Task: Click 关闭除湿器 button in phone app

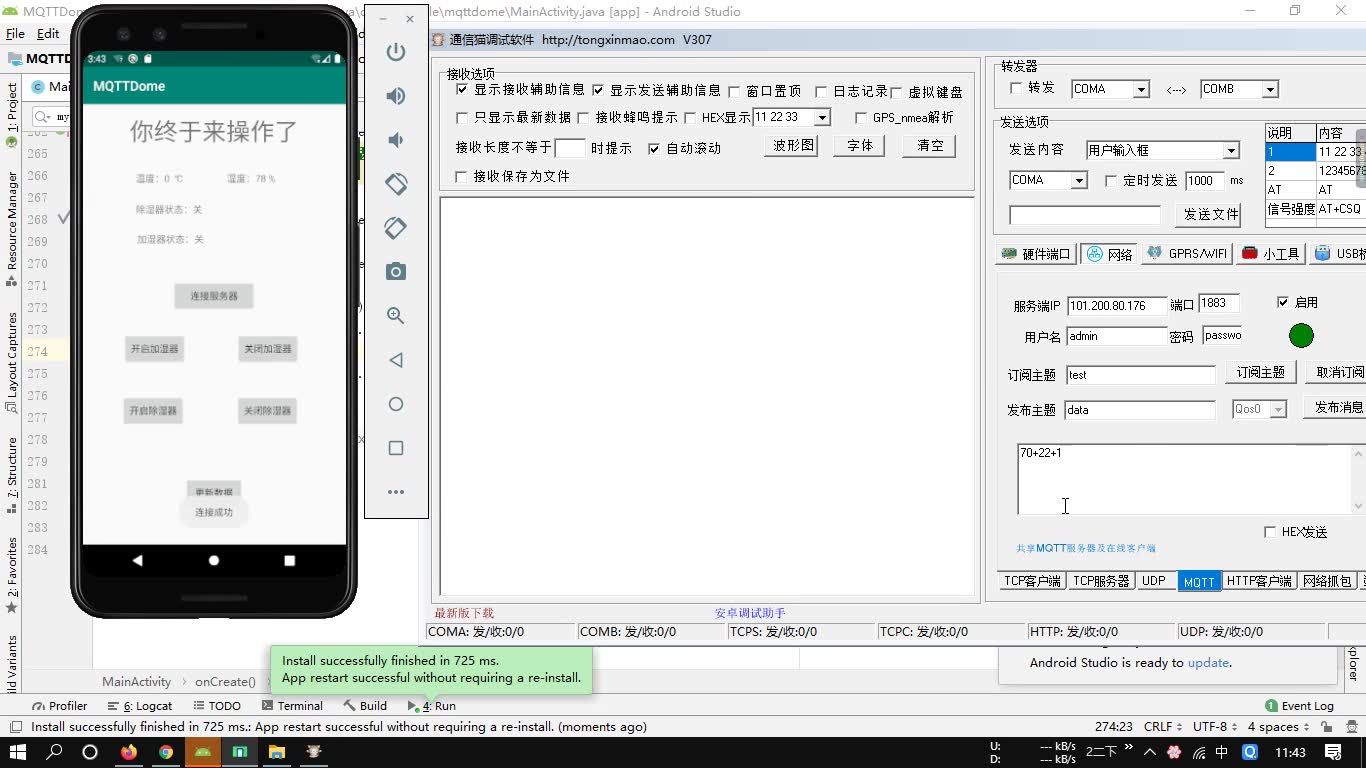Action: tap(267, 411)
